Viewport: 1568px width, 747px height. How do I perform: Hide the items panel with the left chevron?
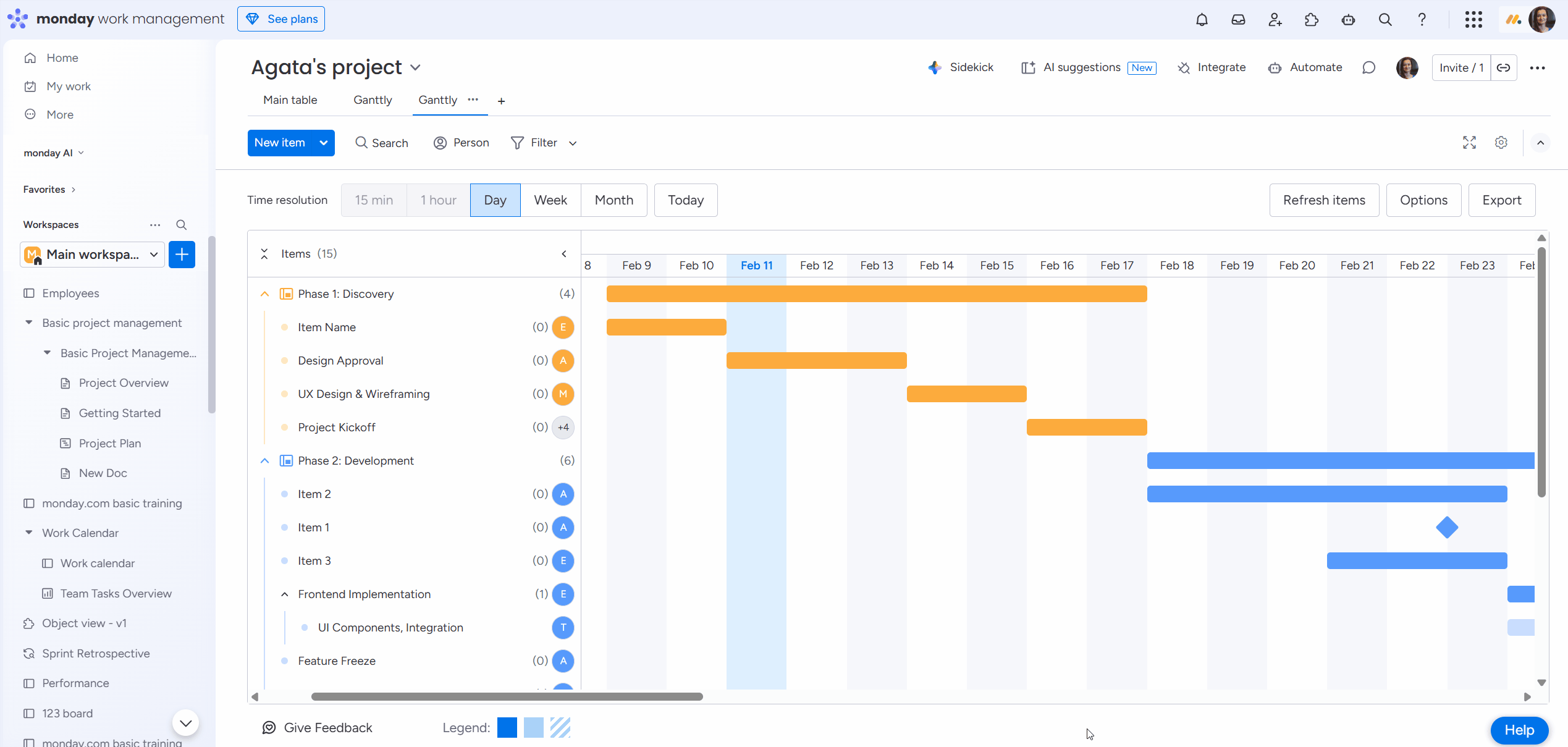(564, 254)
